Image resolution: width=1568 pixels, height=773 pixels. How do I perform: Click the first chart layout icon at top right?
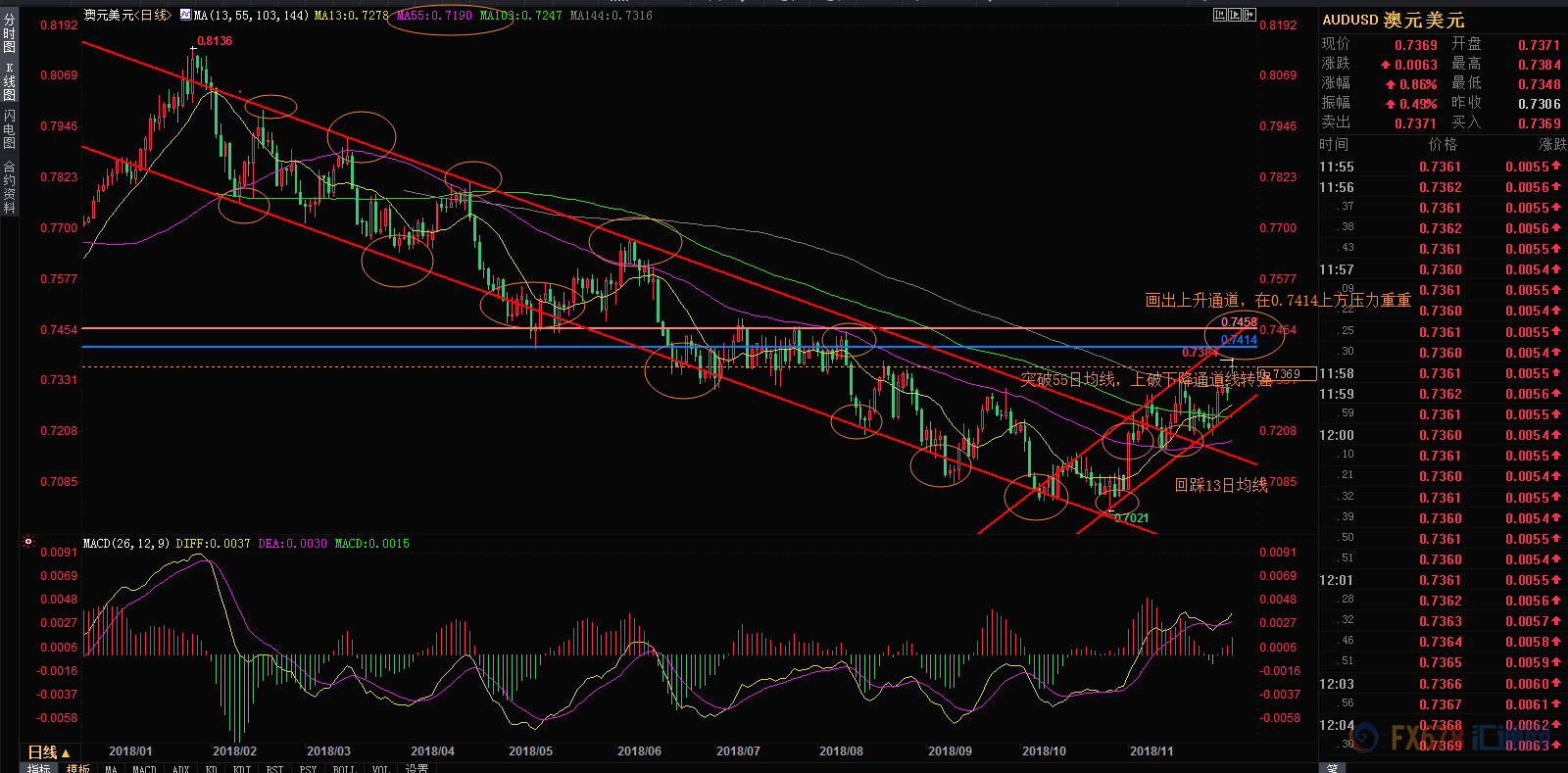tap(1219, 15)
